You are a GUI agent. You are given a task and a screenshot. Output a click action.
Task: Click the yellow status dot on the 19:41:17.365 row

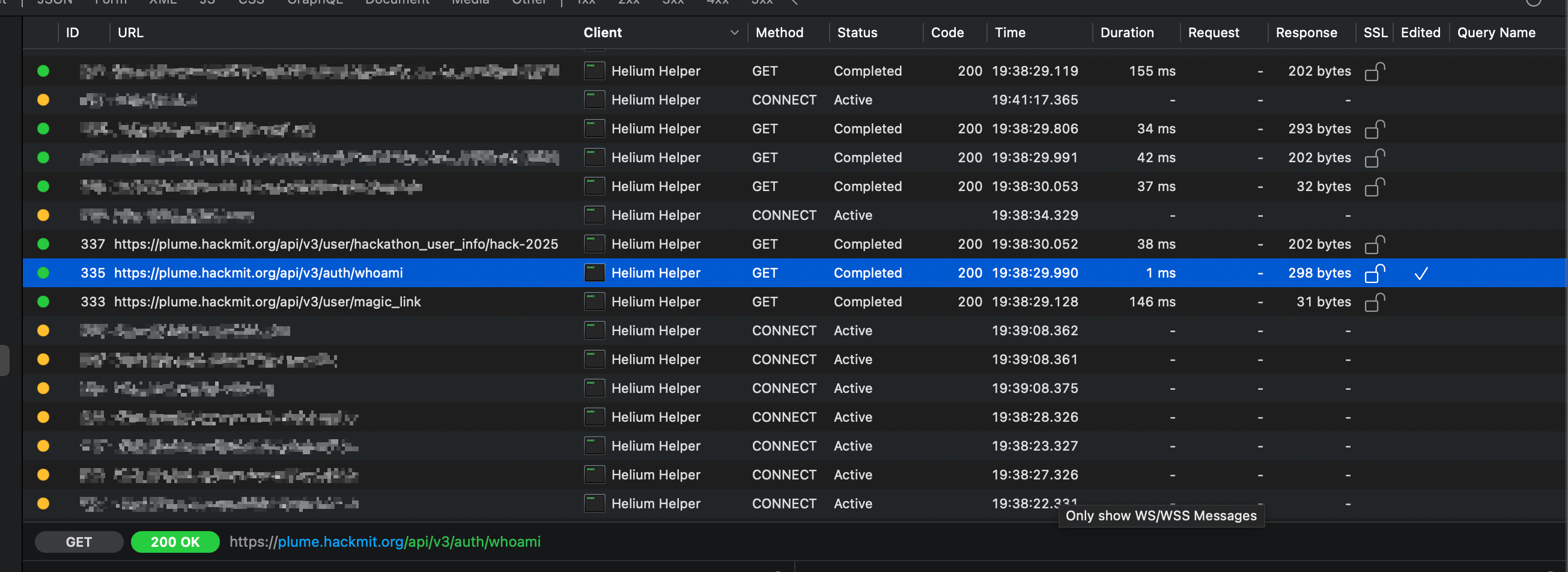[43, 100]
